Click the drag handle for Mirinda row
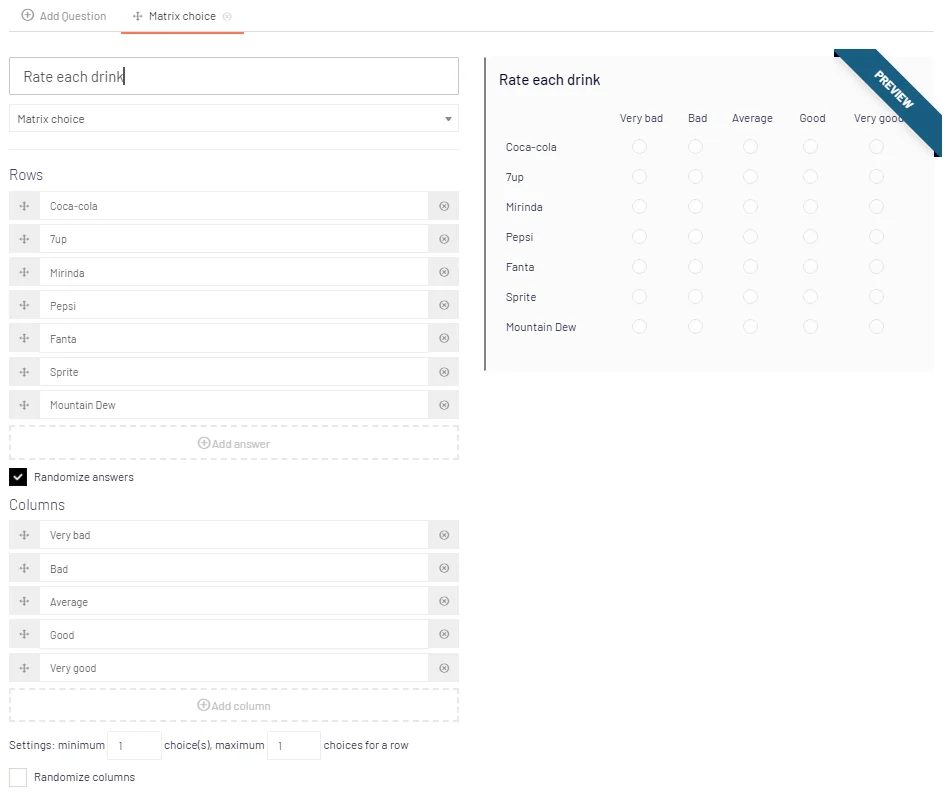The width and height of the screenshot is (947, 793). point(24,272)
